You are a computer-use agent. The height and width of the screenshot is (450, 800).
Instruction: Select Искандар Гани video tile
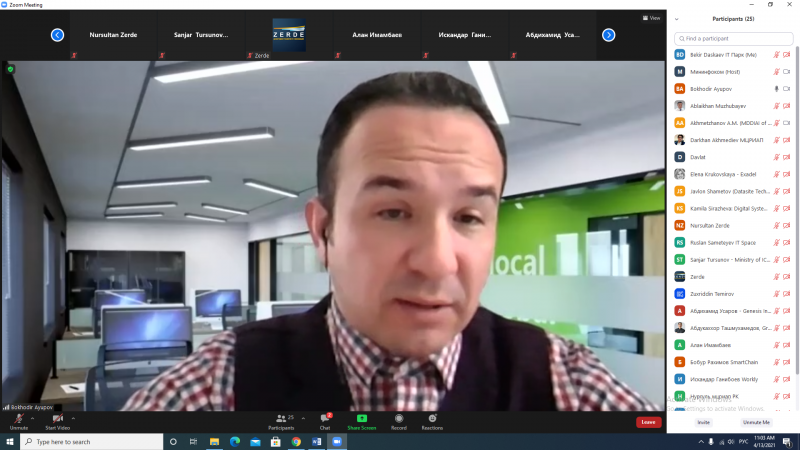click(x=465, y=35)
